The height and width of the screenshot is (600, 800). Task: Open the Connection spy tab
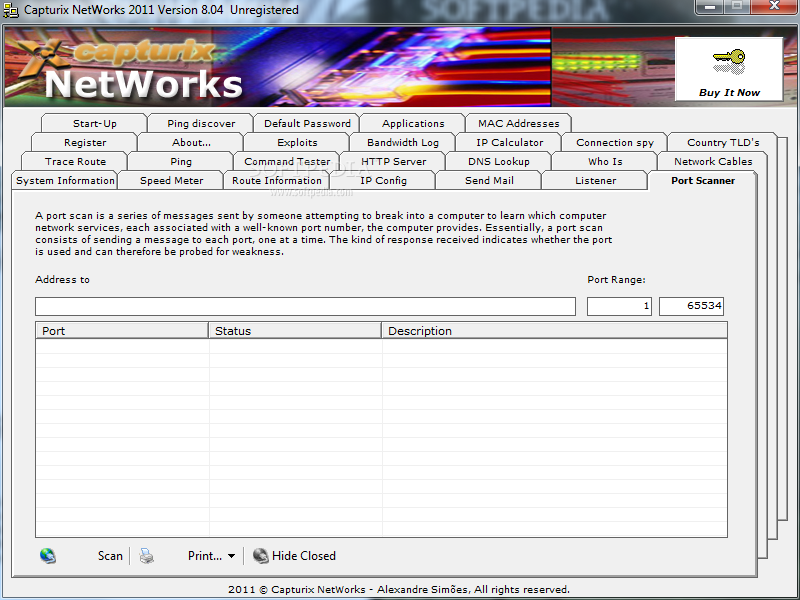[x=615, y=142]
